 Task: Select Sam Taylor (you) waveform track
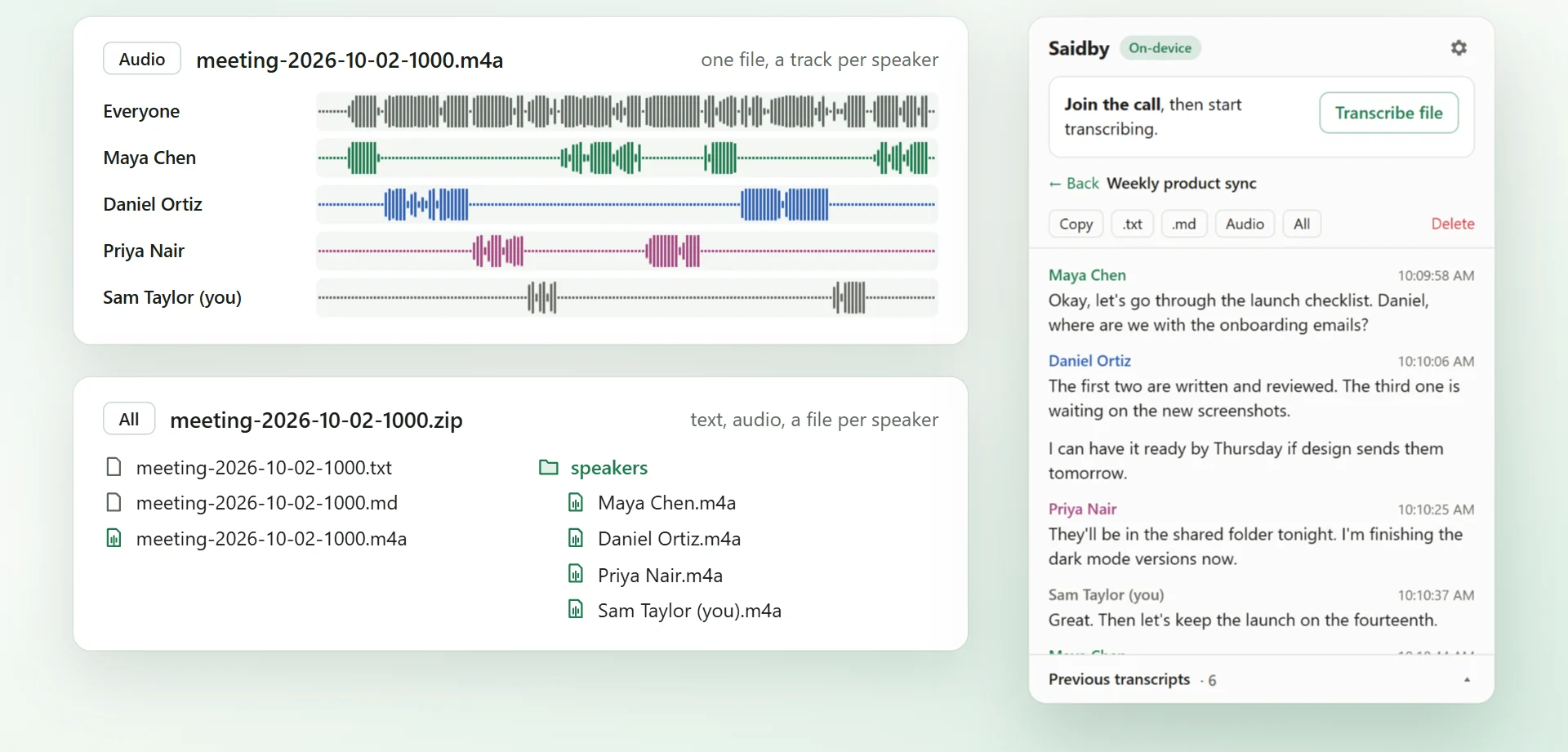pos(627,297)
